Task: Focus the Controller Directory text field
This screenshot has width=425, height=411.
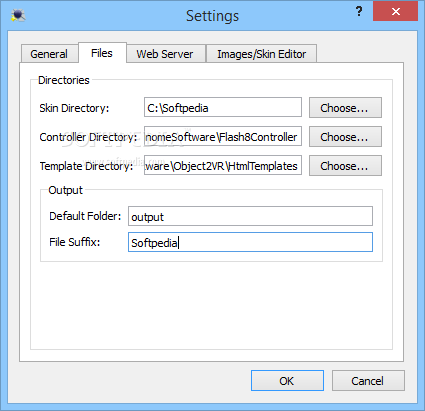Action: click(223, 136)
